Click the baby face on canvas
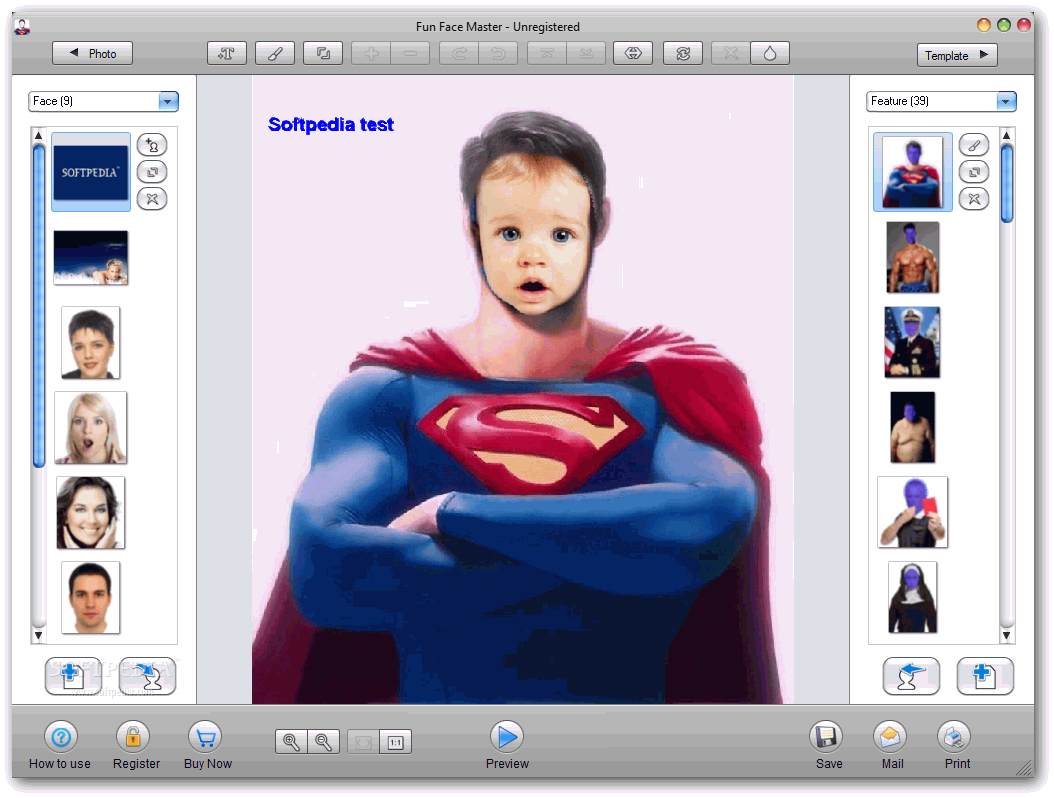 click(x=534, y=235)
